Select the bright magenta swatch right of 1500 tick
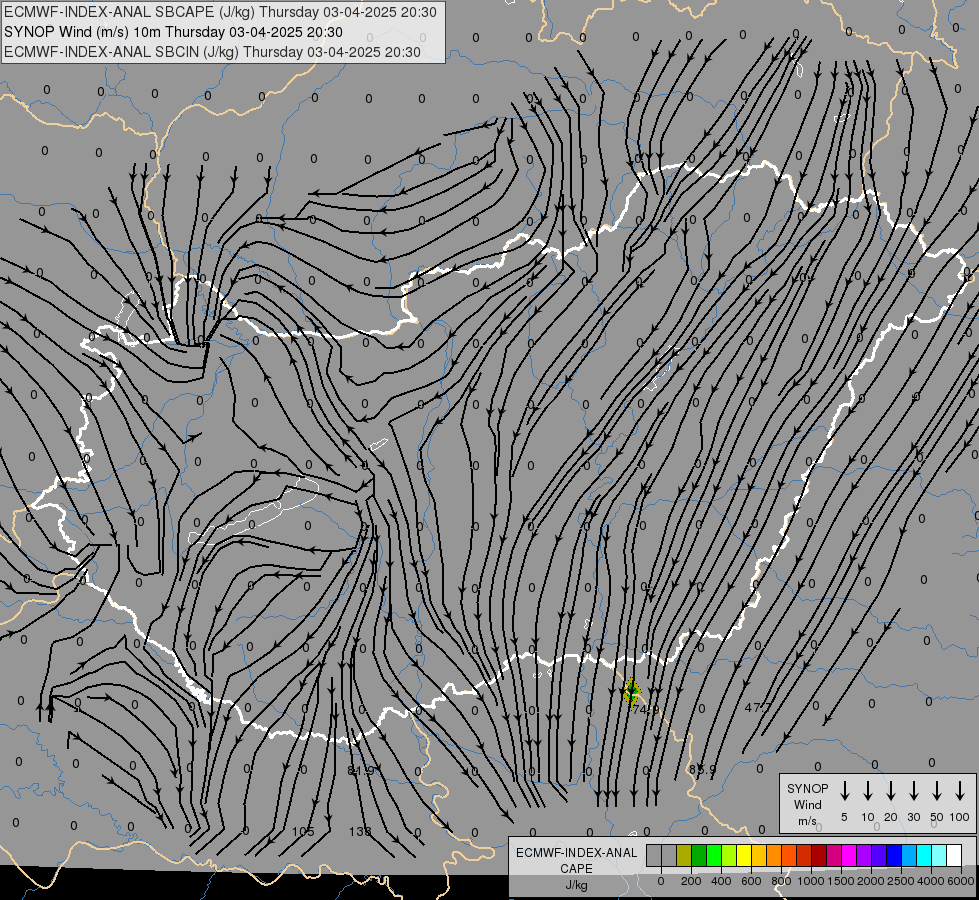This screenshot has width=979, height=900. tap(849, 855)
